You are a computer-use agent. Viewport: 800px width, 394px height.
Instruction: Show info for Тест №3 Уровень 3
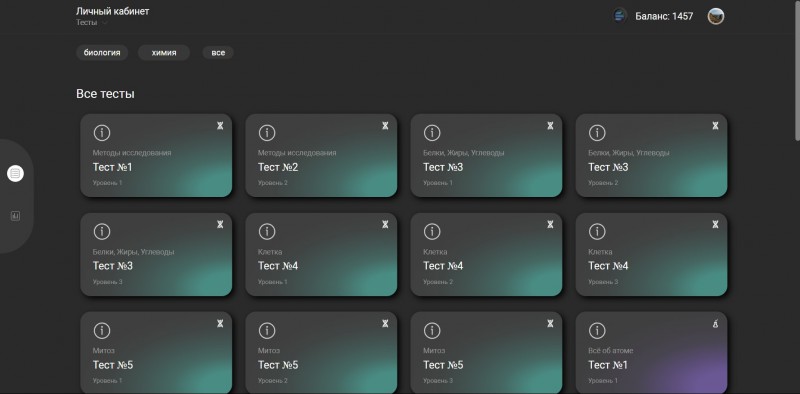102,232
